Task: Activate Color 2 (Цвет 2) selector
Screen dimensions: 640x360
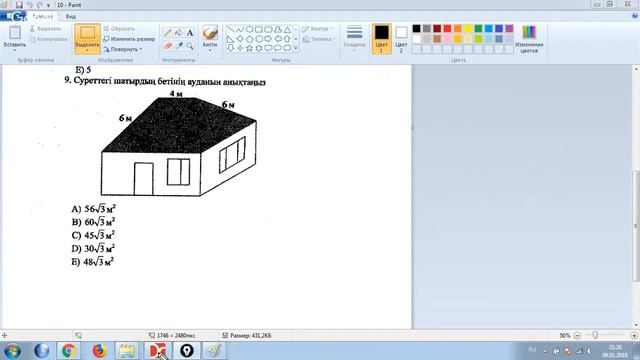Action: pos(401,39)
